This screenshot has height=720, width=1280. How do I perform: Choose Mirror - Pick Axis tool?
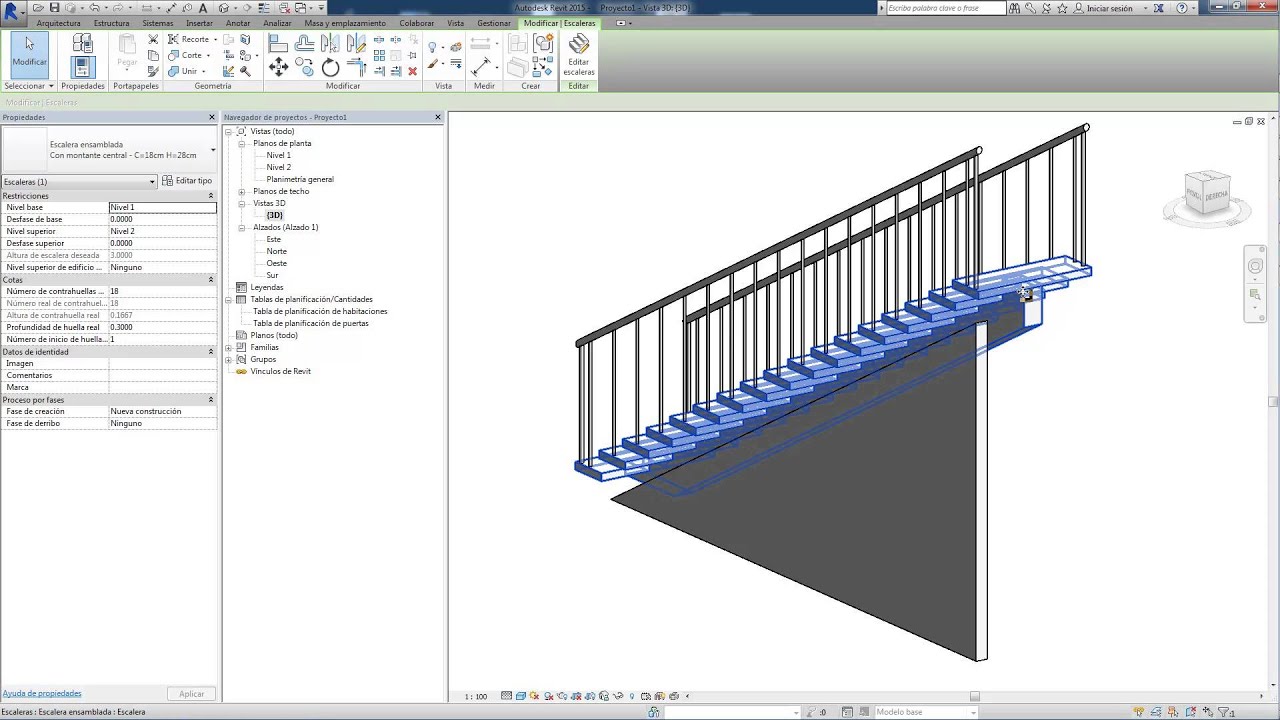tap(330, 43)
